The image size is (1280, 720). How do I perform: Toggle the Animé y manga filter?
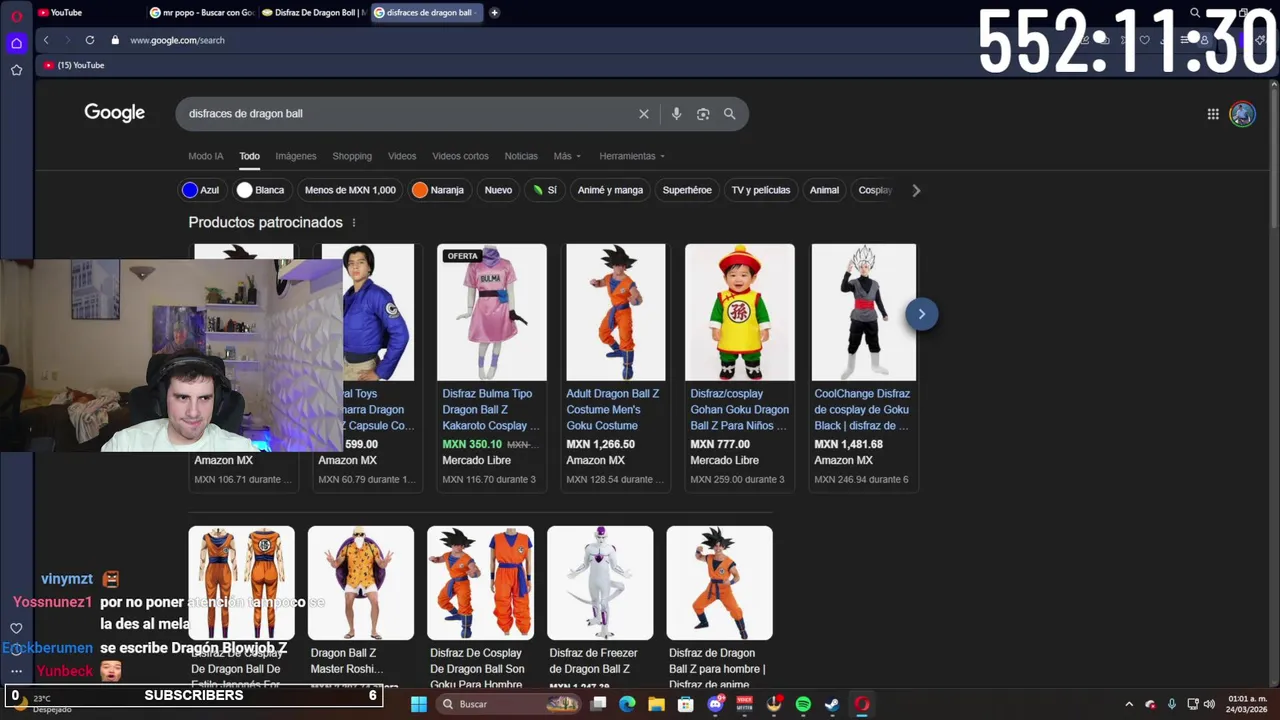pos(610,190)
